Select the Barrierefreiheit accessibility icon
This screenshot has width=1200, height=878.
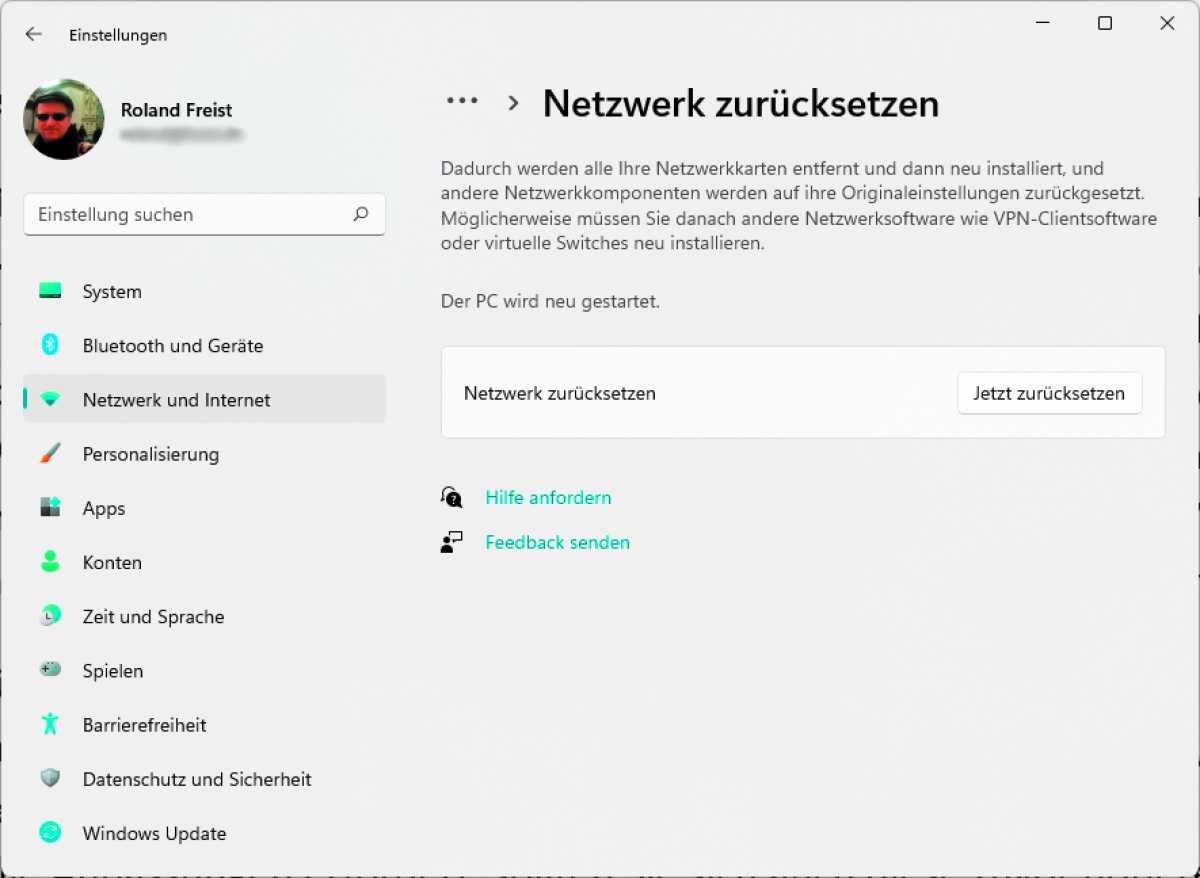(x=50, y=725)
